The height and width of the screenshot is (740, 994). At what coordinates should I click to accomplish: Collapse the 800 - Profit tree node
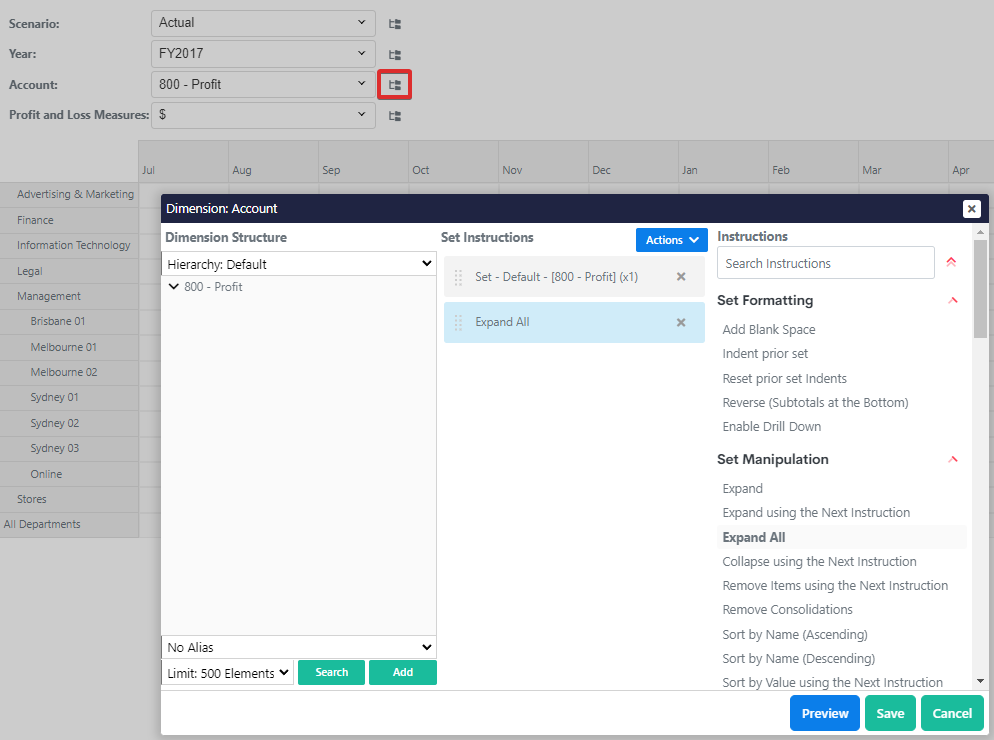pos(176,286)
